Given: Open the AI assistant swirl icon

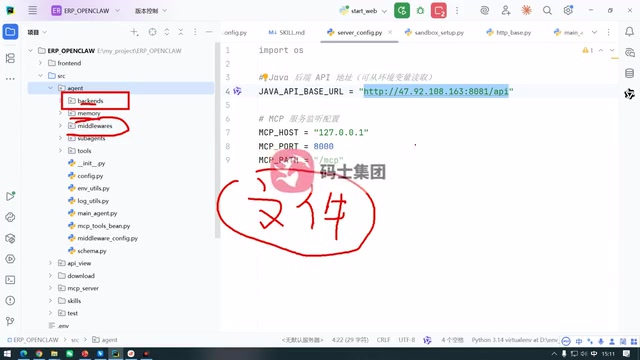Looking at the screenshot, I should point(484,11).
